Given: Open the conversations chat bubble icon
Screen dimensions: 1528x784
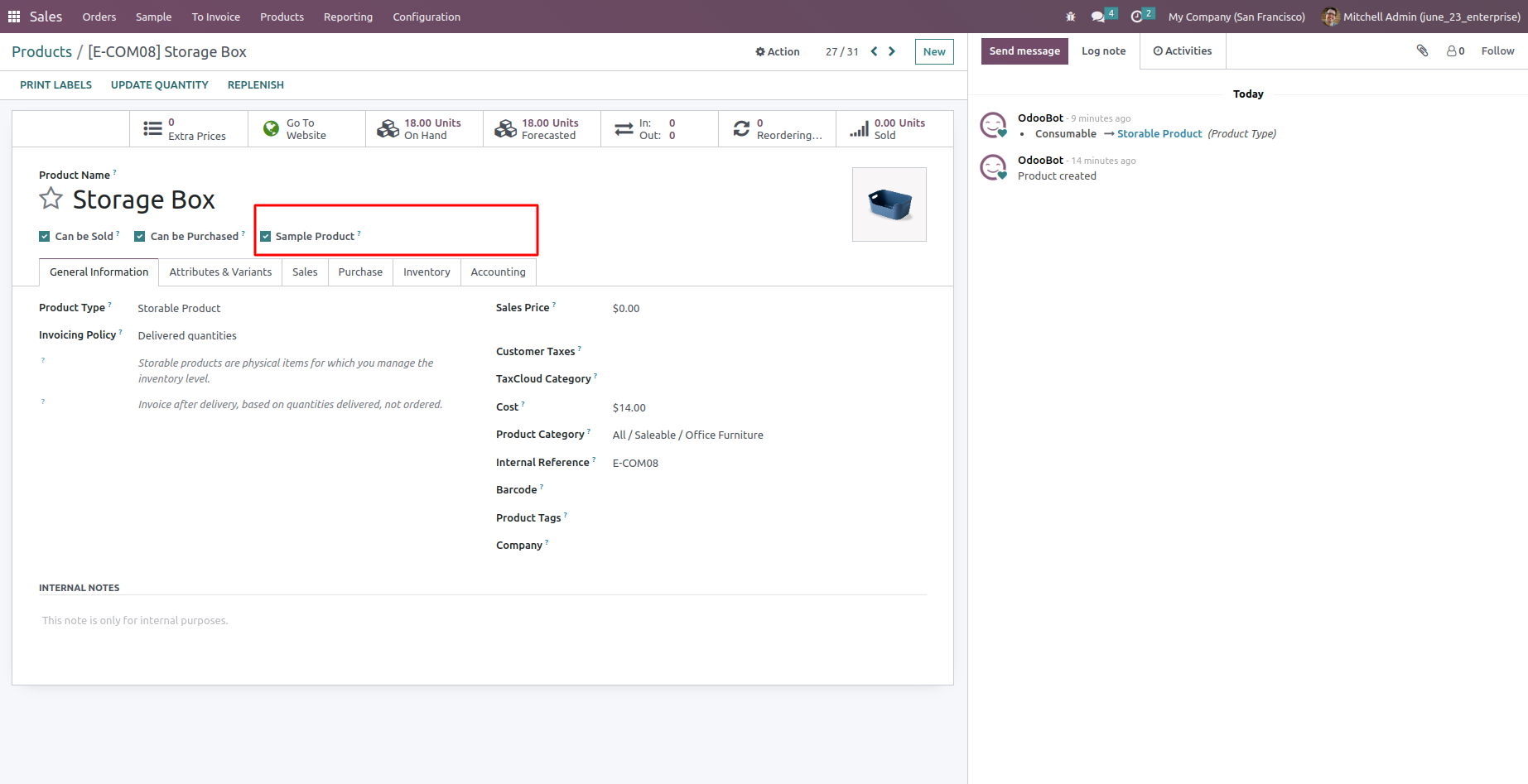Looking at the screenshot, I should 1098,17.
